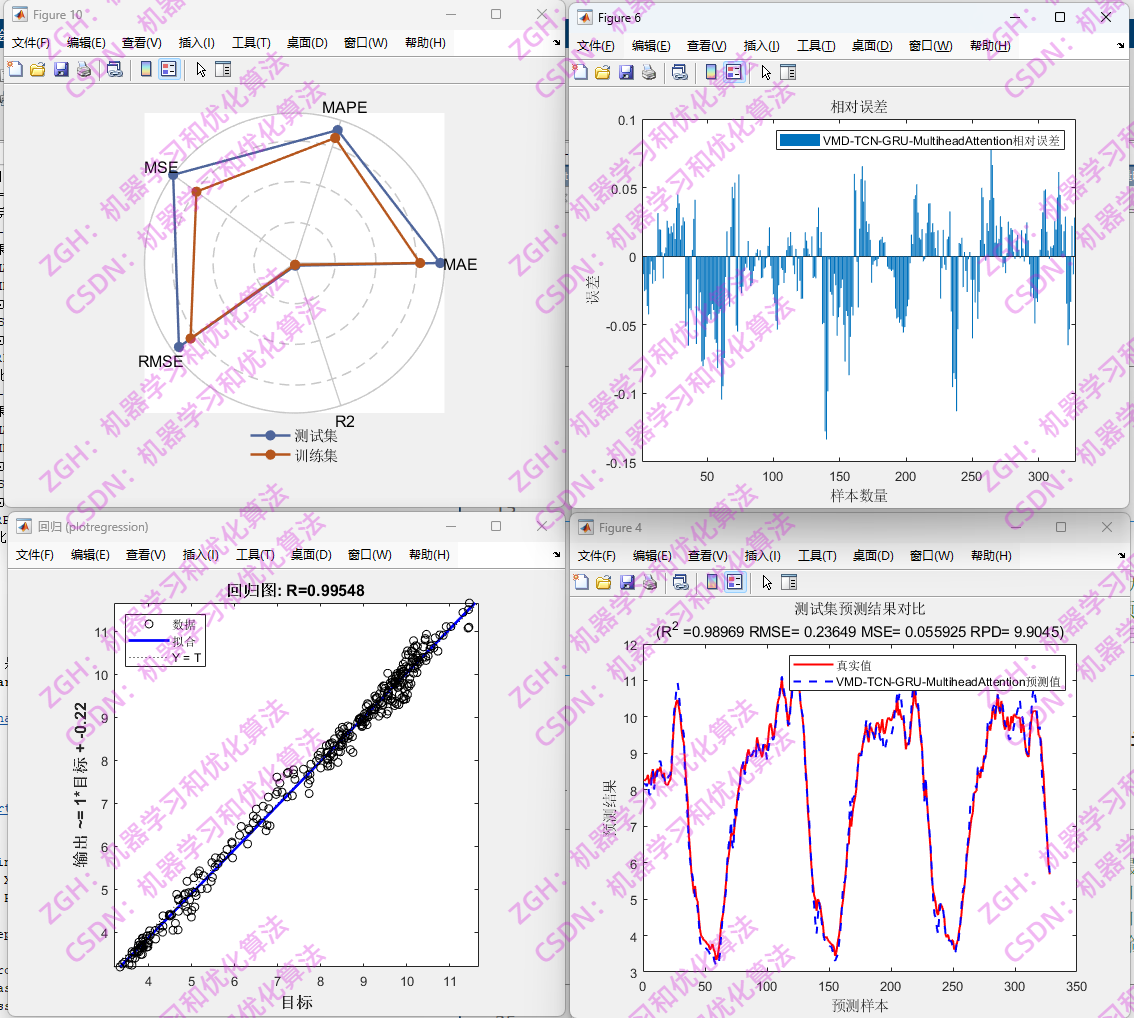Click Open File icon in Figure 10 toolbar

click(38, 69)
